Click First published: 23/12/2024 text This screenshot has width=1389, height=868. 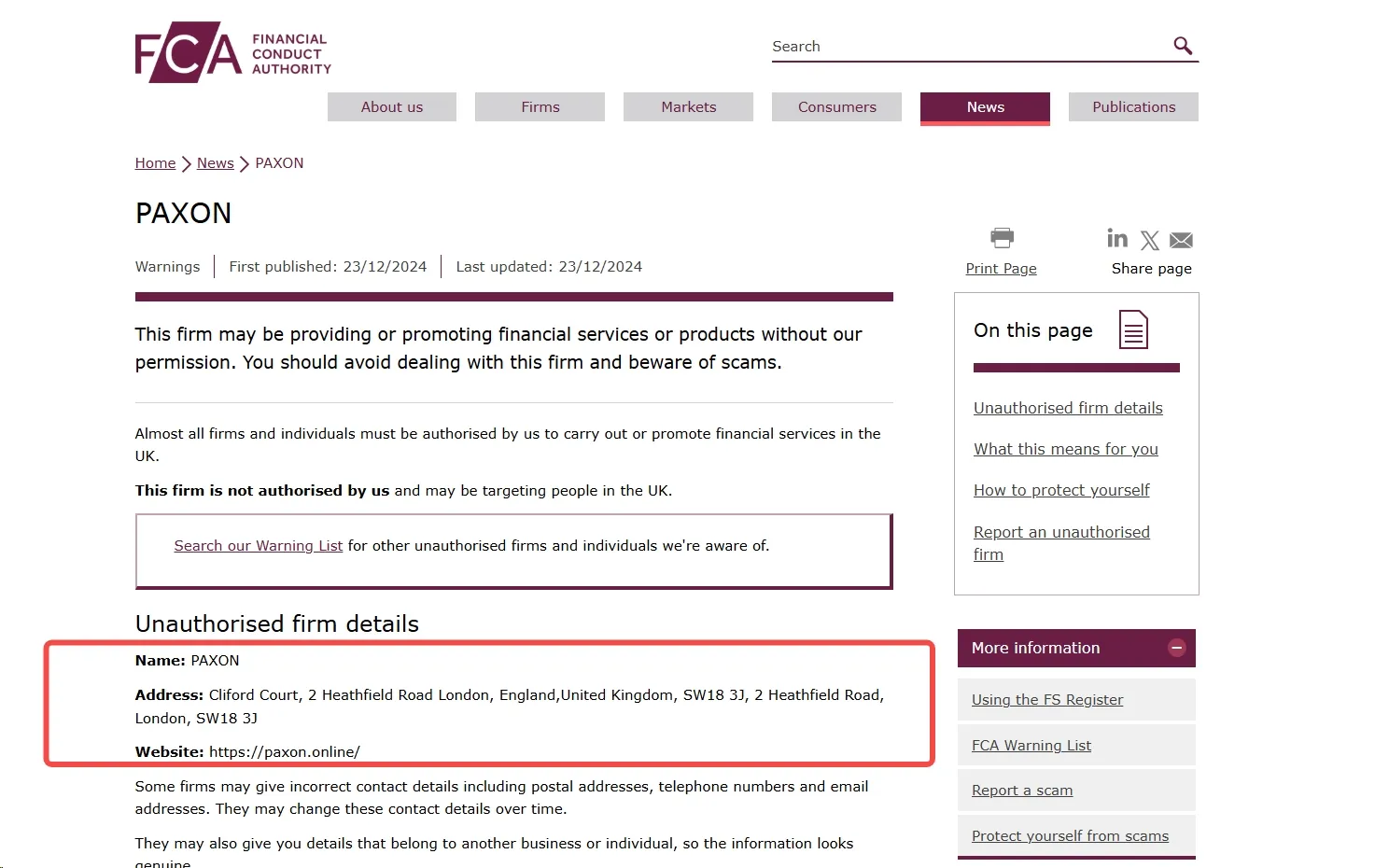click(x=328, y=267)
